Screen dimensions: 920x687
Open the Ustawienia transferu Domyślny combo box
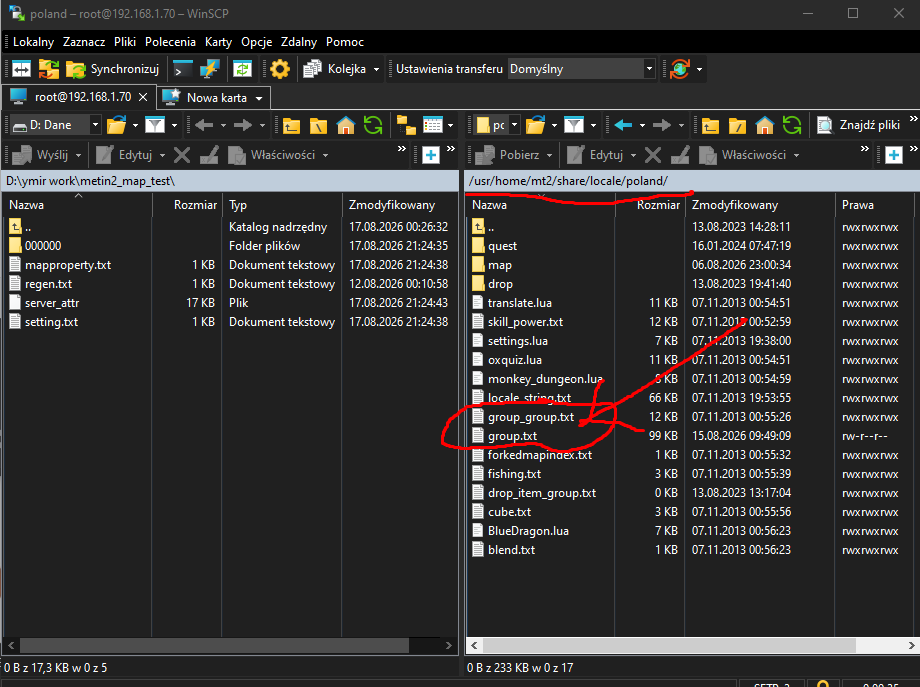click(x=581, y=69)
